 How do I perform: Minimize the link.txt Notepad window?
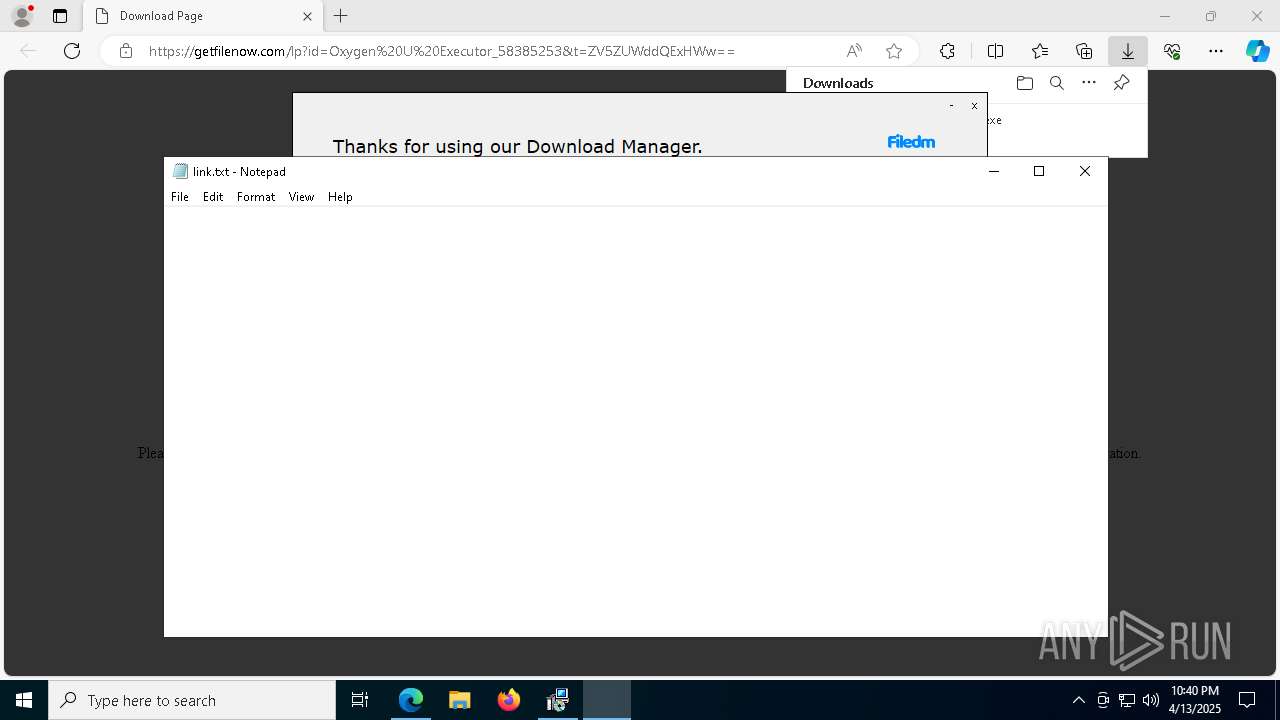tap(993, 171)
